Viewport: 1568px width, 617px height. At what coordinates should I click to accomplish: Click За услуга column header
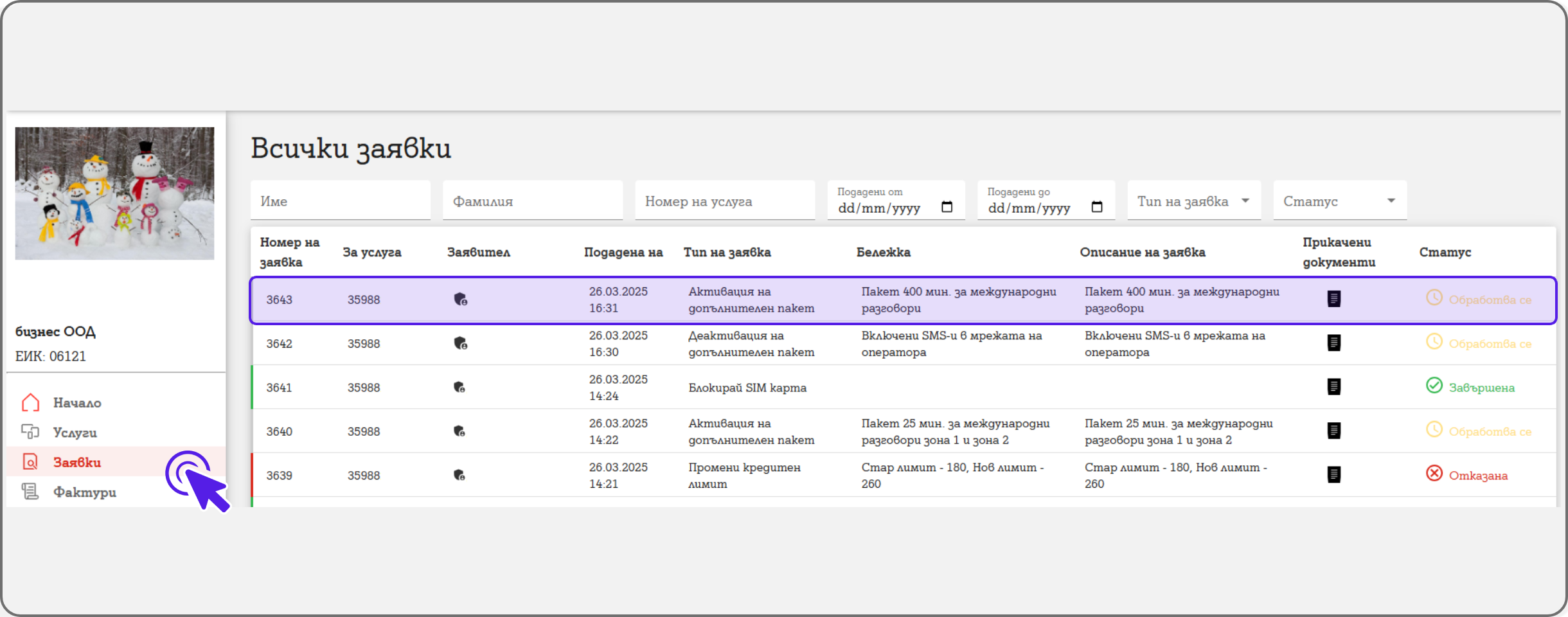pos(372,252)
